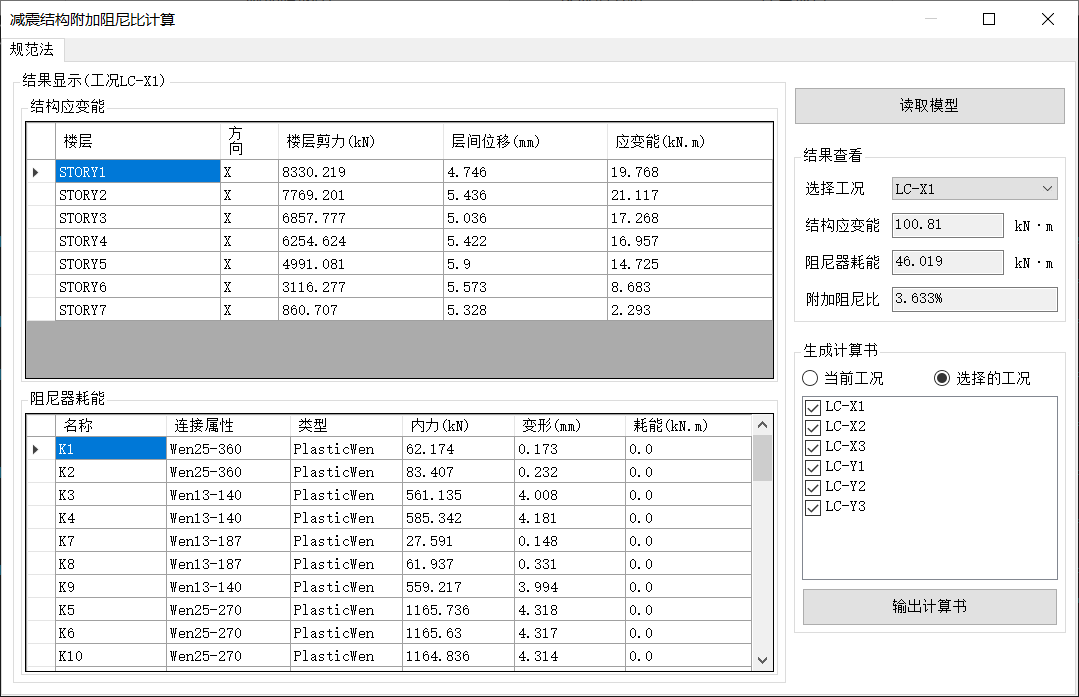Uncheck the LC-Y3 checkbox

coord(813,507)
